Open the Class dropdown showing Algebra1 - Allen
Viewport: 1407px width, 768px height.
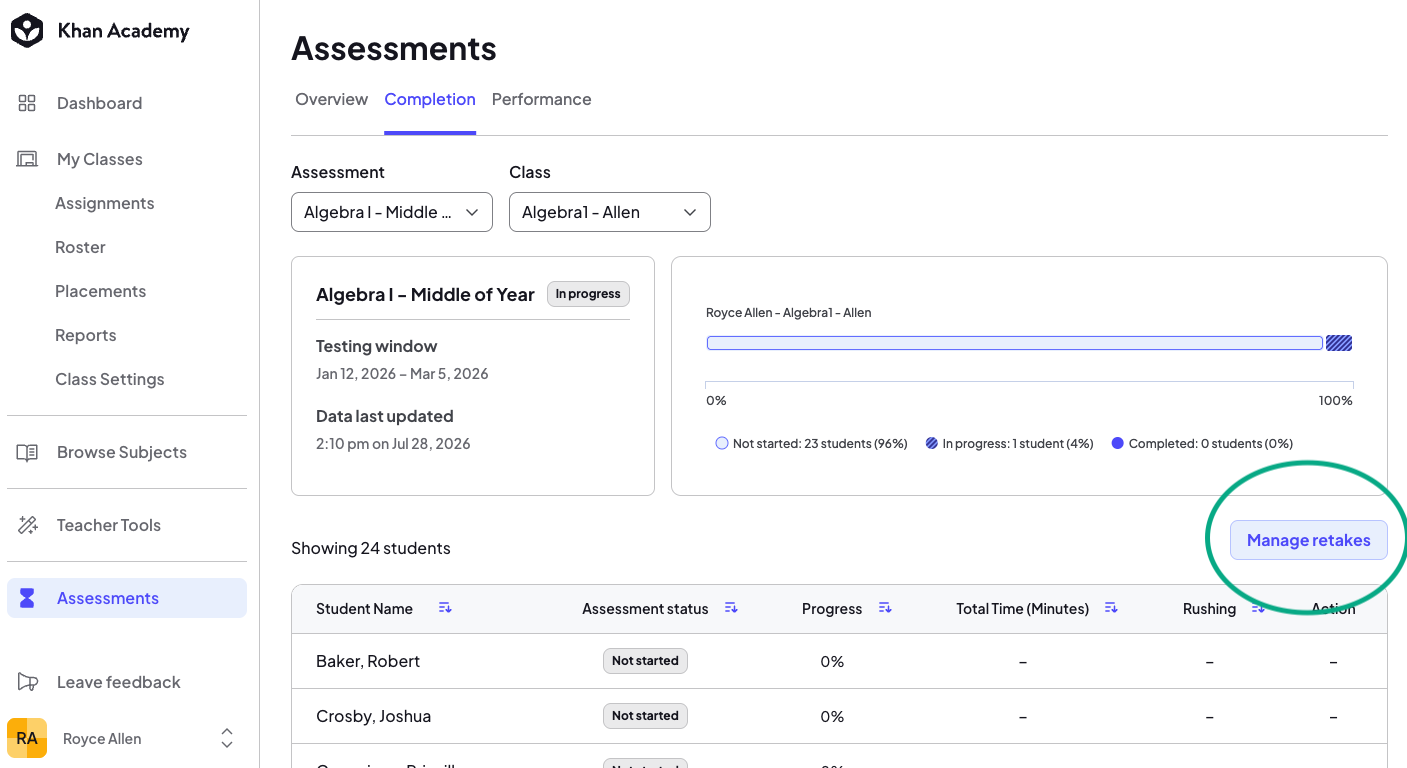610,212
